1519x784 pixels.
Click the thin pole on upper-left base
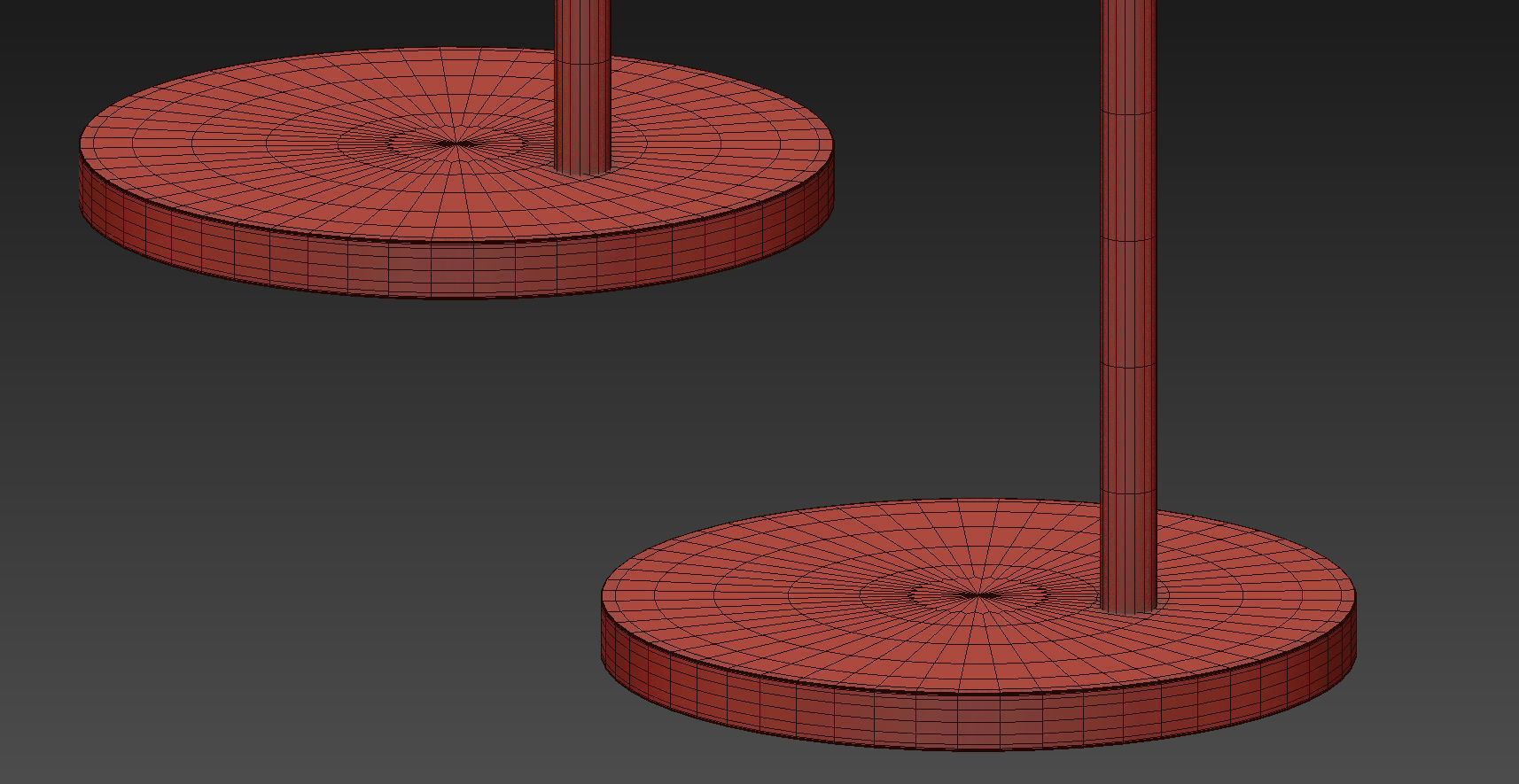pyautogui.click(x=582, y=87)
